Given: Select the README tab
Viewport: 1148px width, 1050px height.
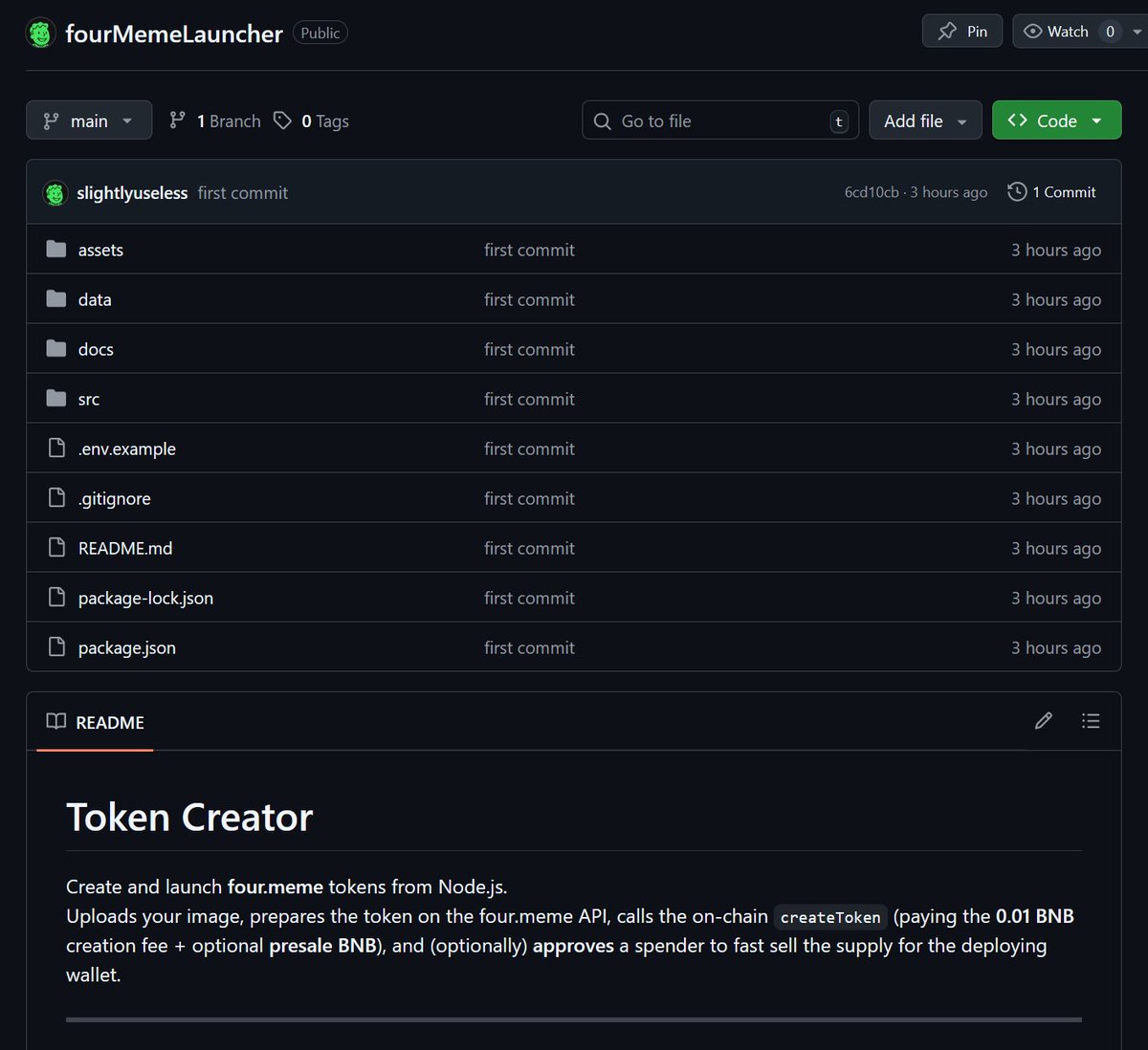Looking at the screenshot, I should [x=96, y=722].
